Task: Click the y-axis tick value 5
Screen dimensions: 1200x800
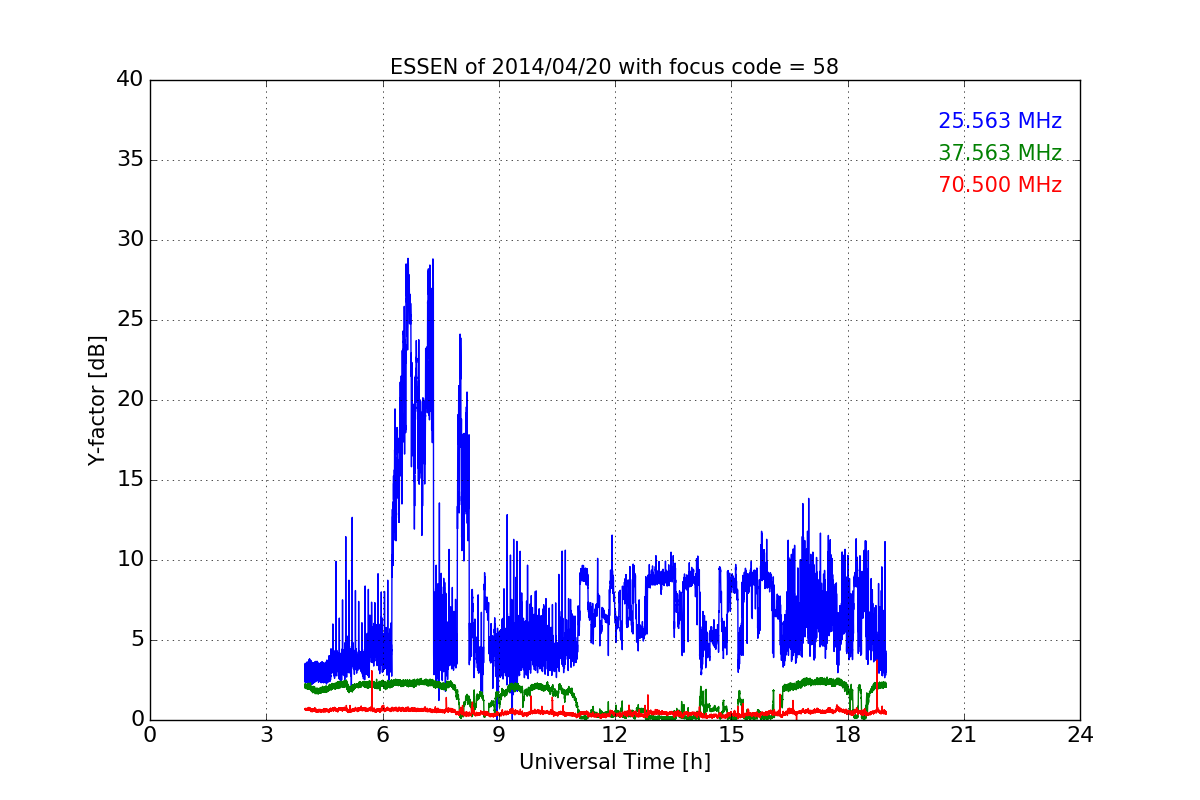Action: pyautogui.click(x=136, y=640)
